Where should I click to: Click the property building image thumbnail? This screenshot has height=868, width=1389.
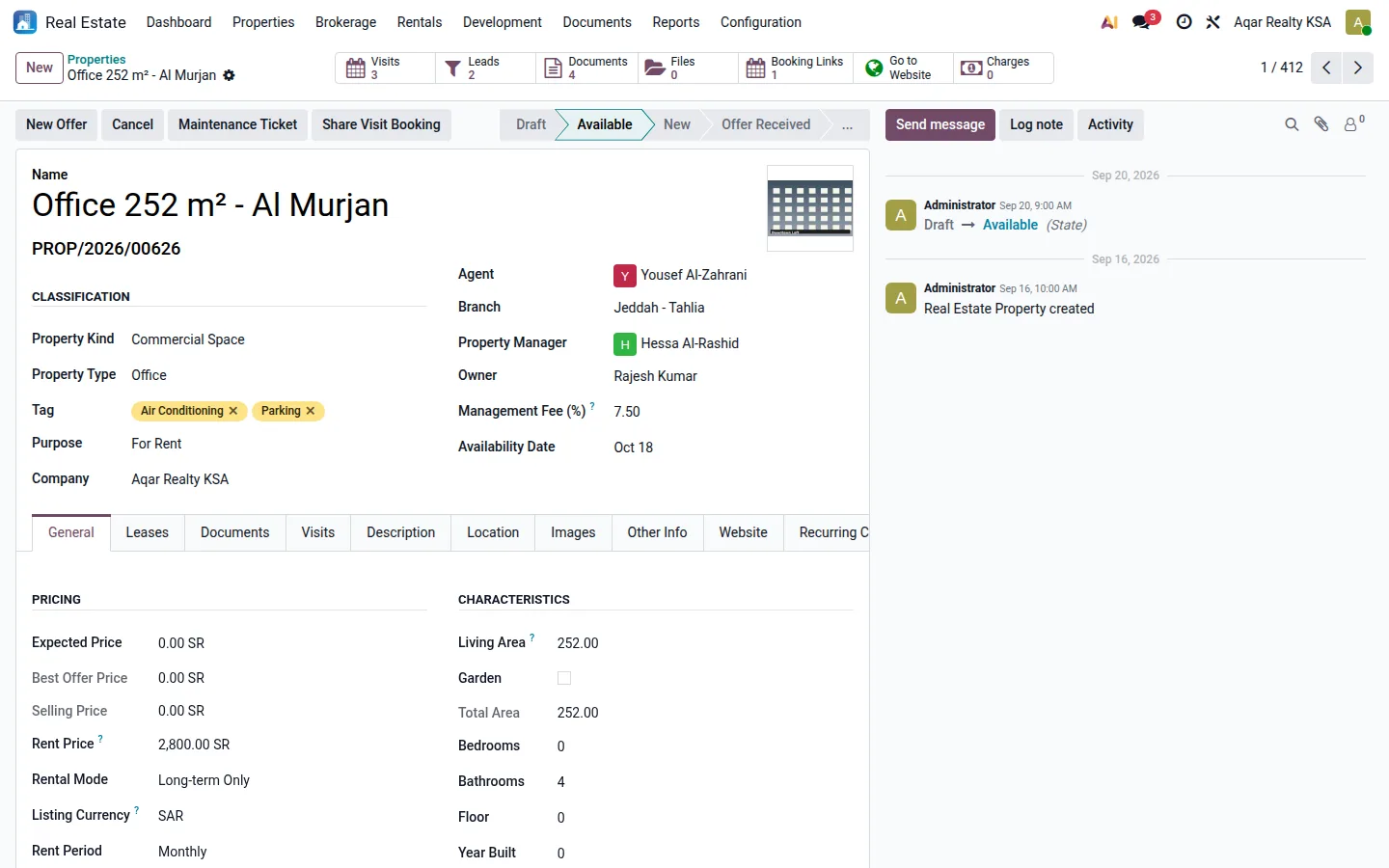point(810,208)
